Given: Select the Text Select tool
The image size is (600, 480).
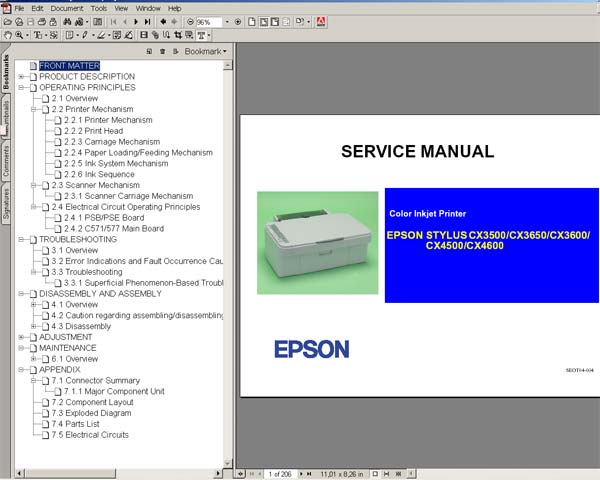Looking at the screenshot, I should [x=38, y=36].
